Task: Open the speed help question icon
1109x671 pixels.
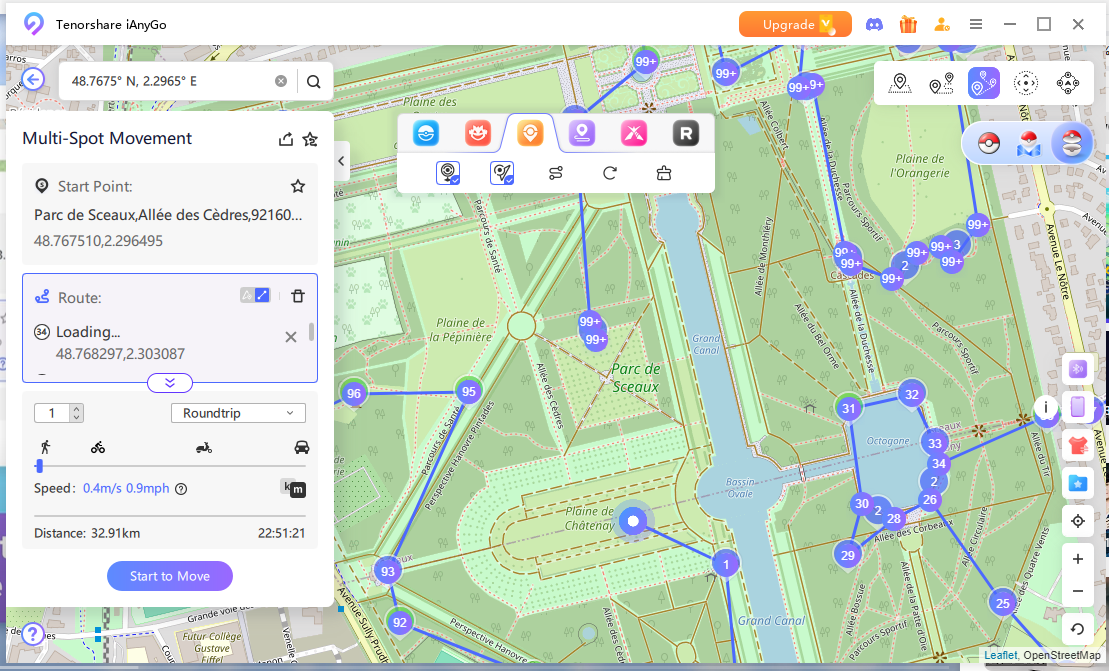Action: coord(181,489)
